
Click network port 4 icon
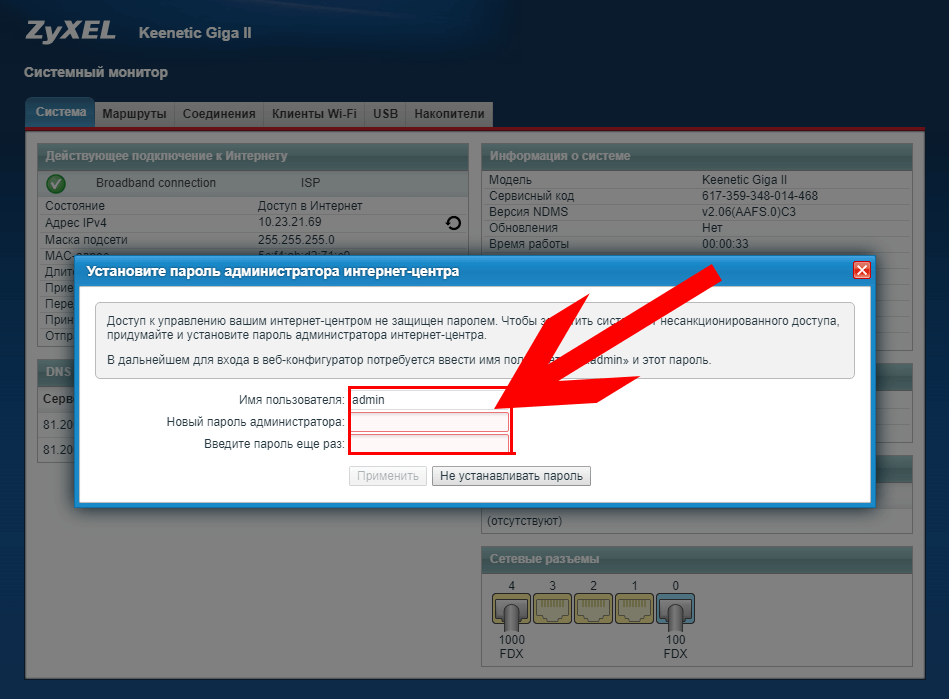pyautogui.click(x=511, y=609)
